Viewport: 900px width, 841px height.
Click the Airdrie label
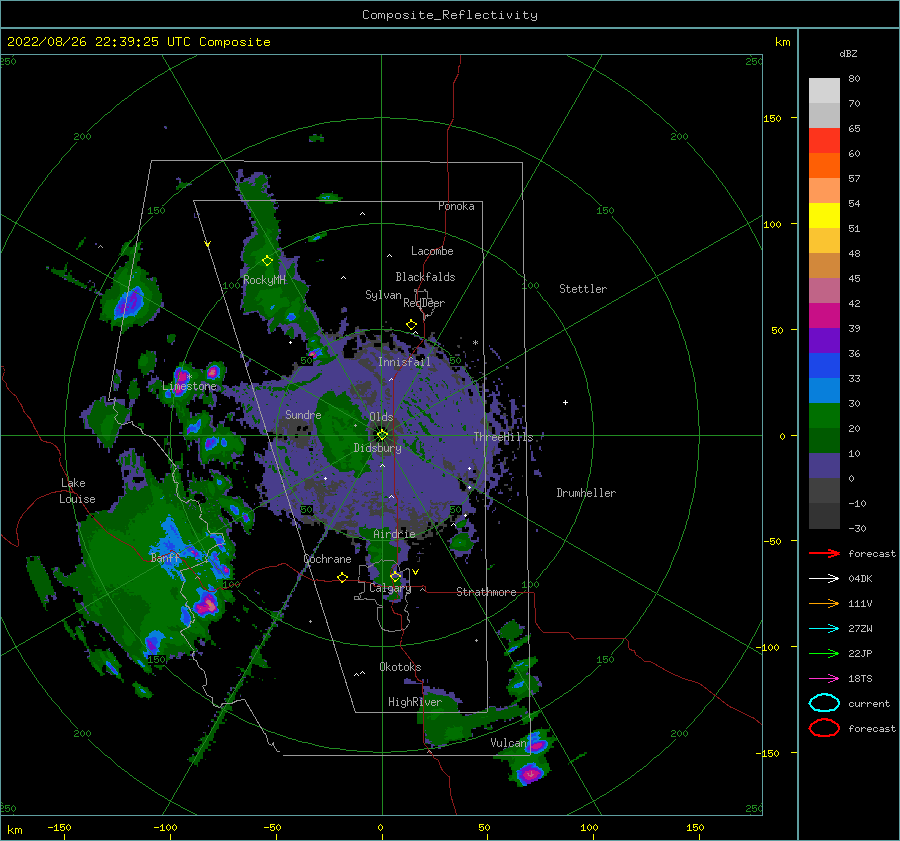click(x=394, y=534)
